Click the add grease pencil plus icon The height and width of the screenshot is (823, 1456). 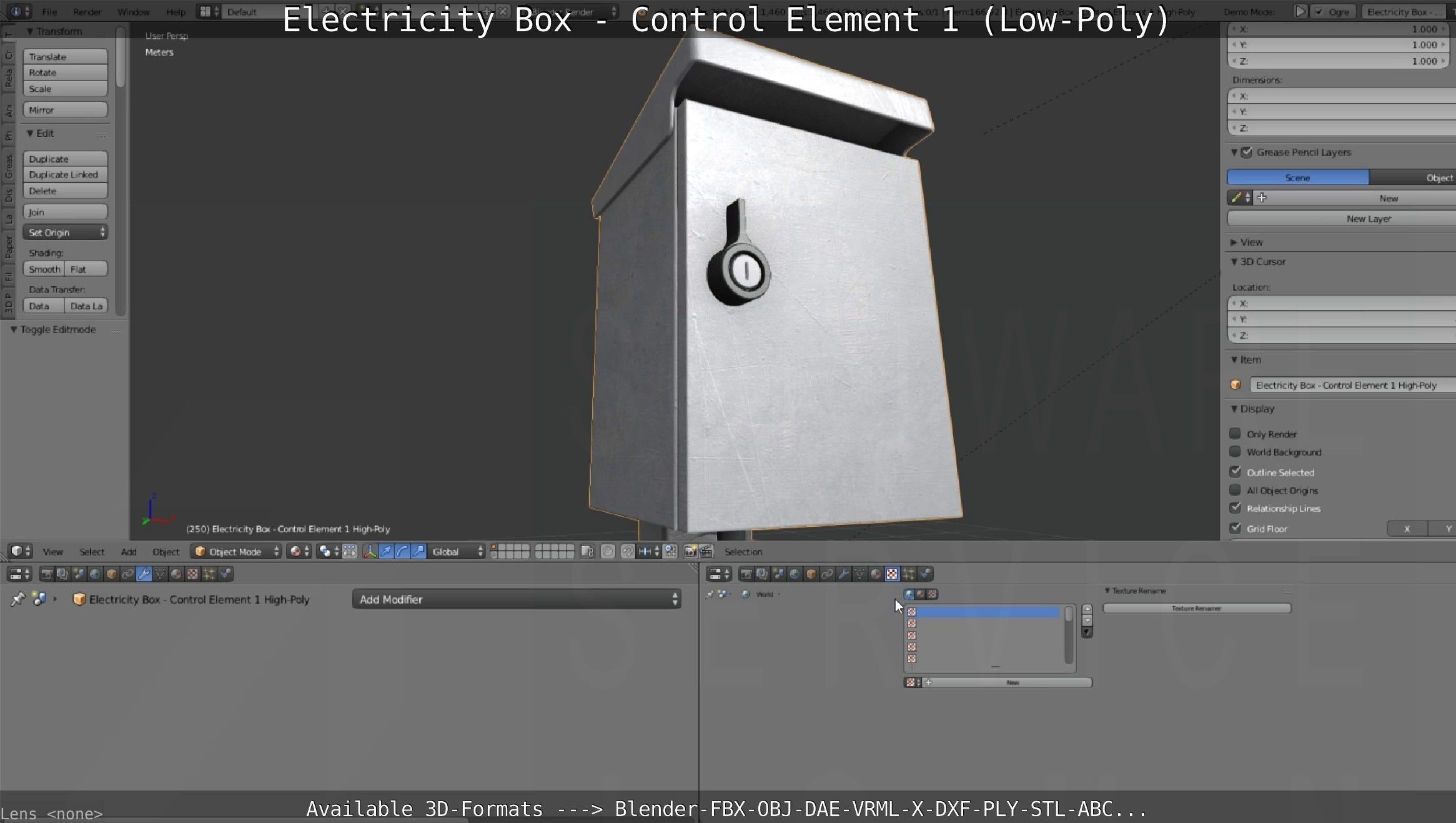(1262, 197)
